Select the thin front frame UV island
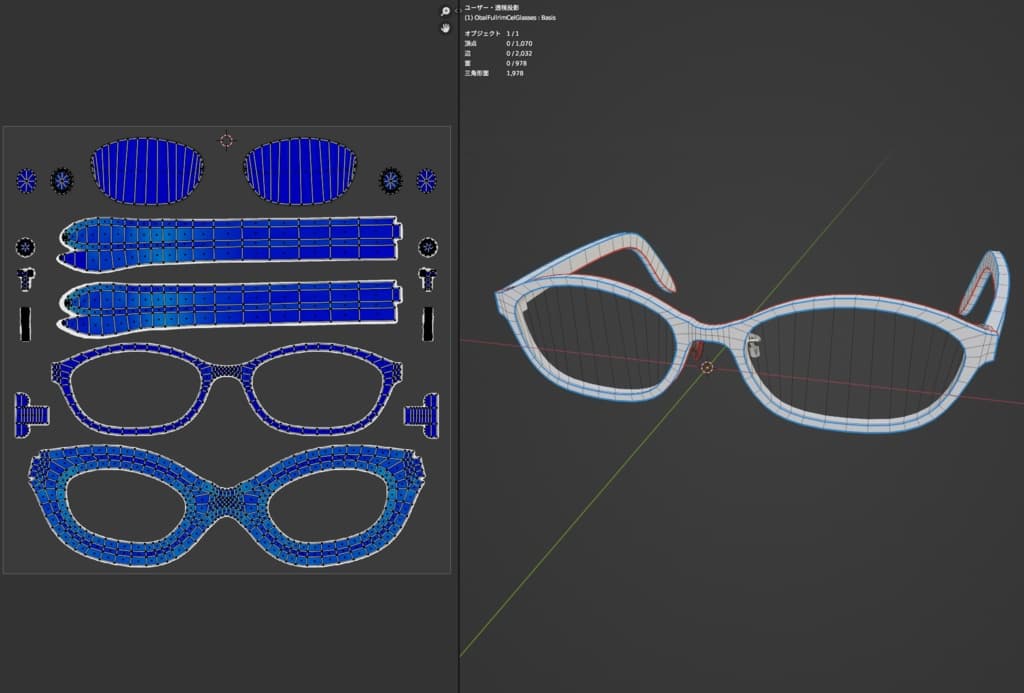 coord(229,368)
